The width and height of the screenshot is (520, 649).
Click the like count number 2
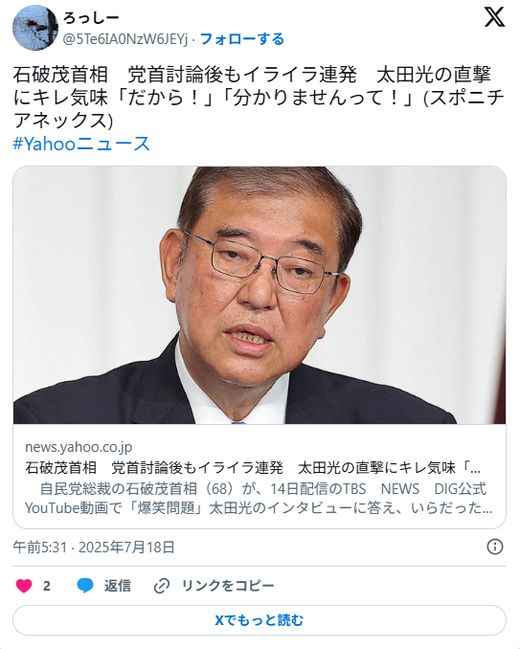pyautogui.click(x=47, y=586)
